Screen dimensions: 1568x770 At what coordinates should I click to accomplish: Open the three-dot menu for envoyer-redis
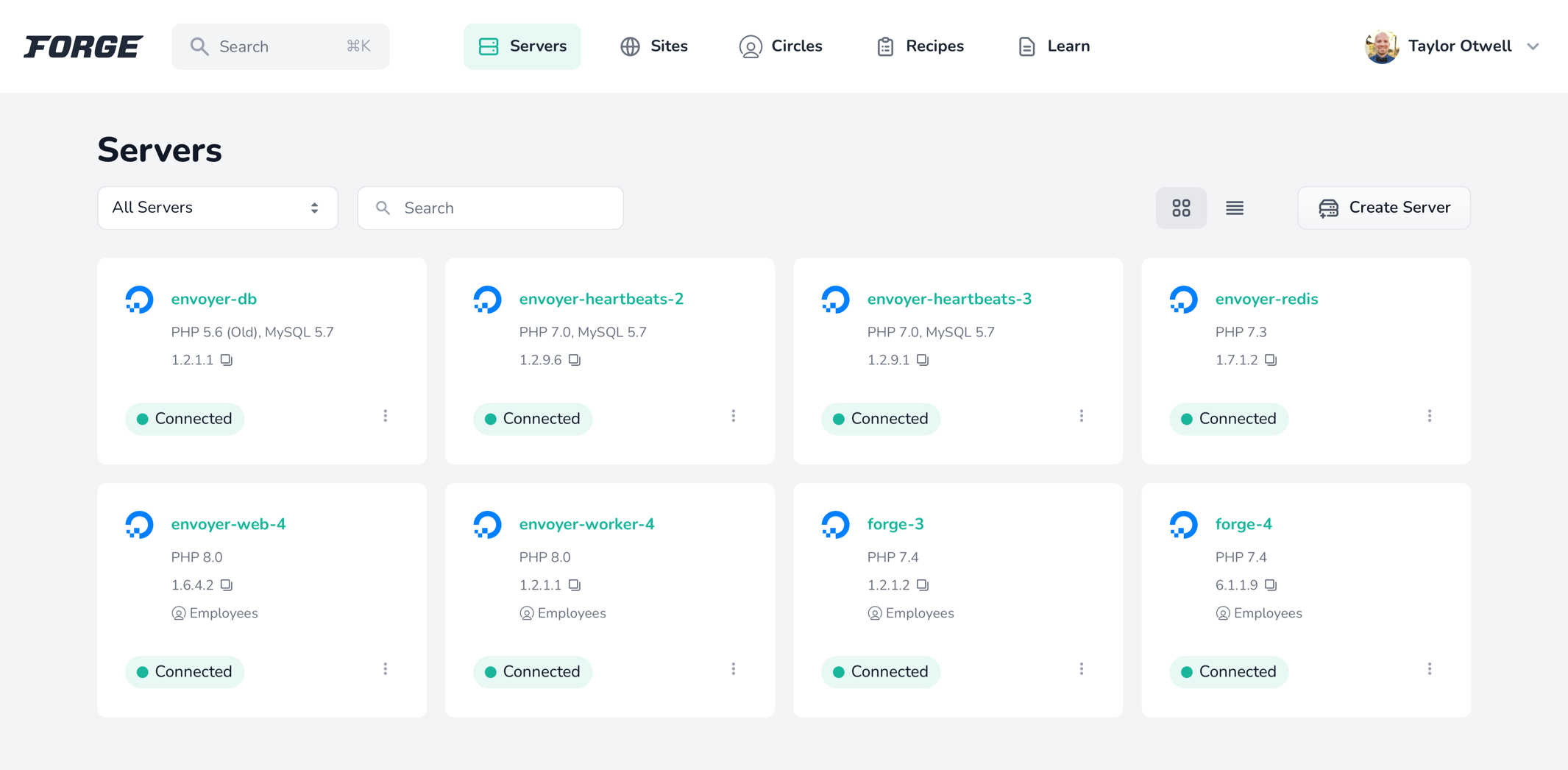pos(1430,416)
